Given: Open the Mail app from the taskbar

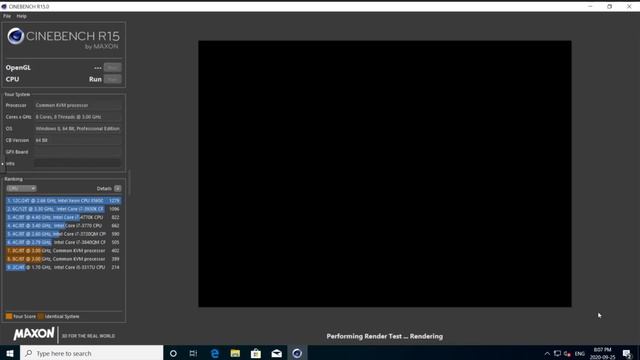Looking at the screenshot, I should 276,353.
